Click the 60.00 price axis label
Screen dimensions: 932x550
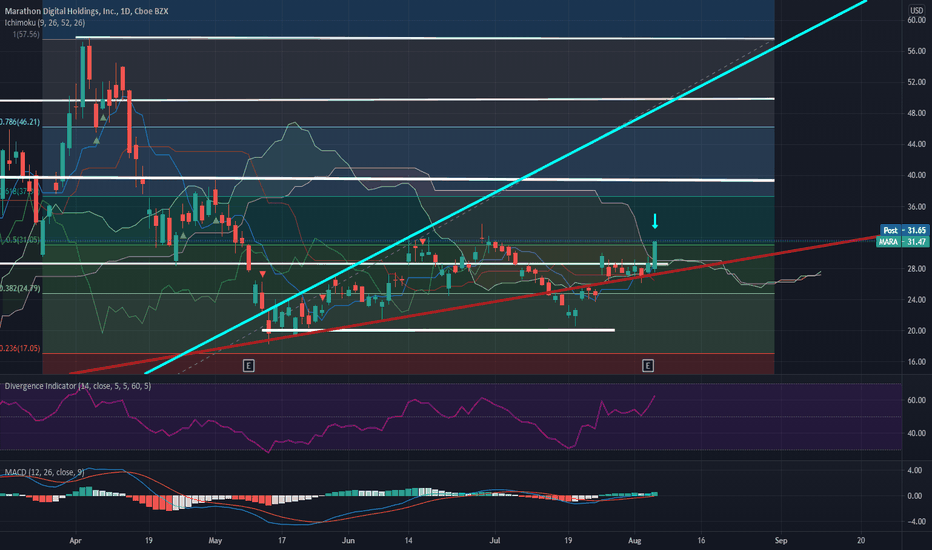coord(917,20)
